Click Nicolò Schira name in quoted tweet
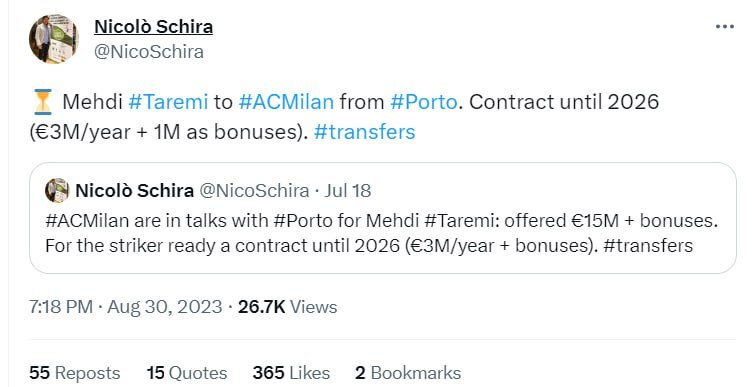 135,191
